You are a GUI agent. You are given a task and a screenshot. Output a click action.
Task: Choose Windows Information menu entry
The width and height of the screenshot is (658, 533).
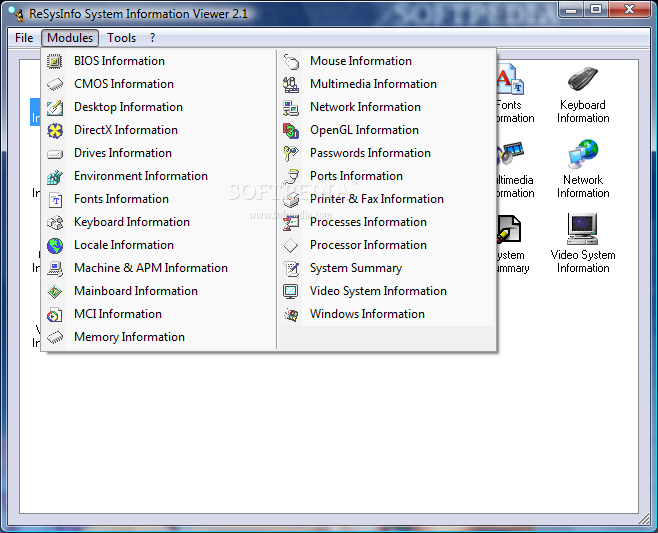point(386,315)
